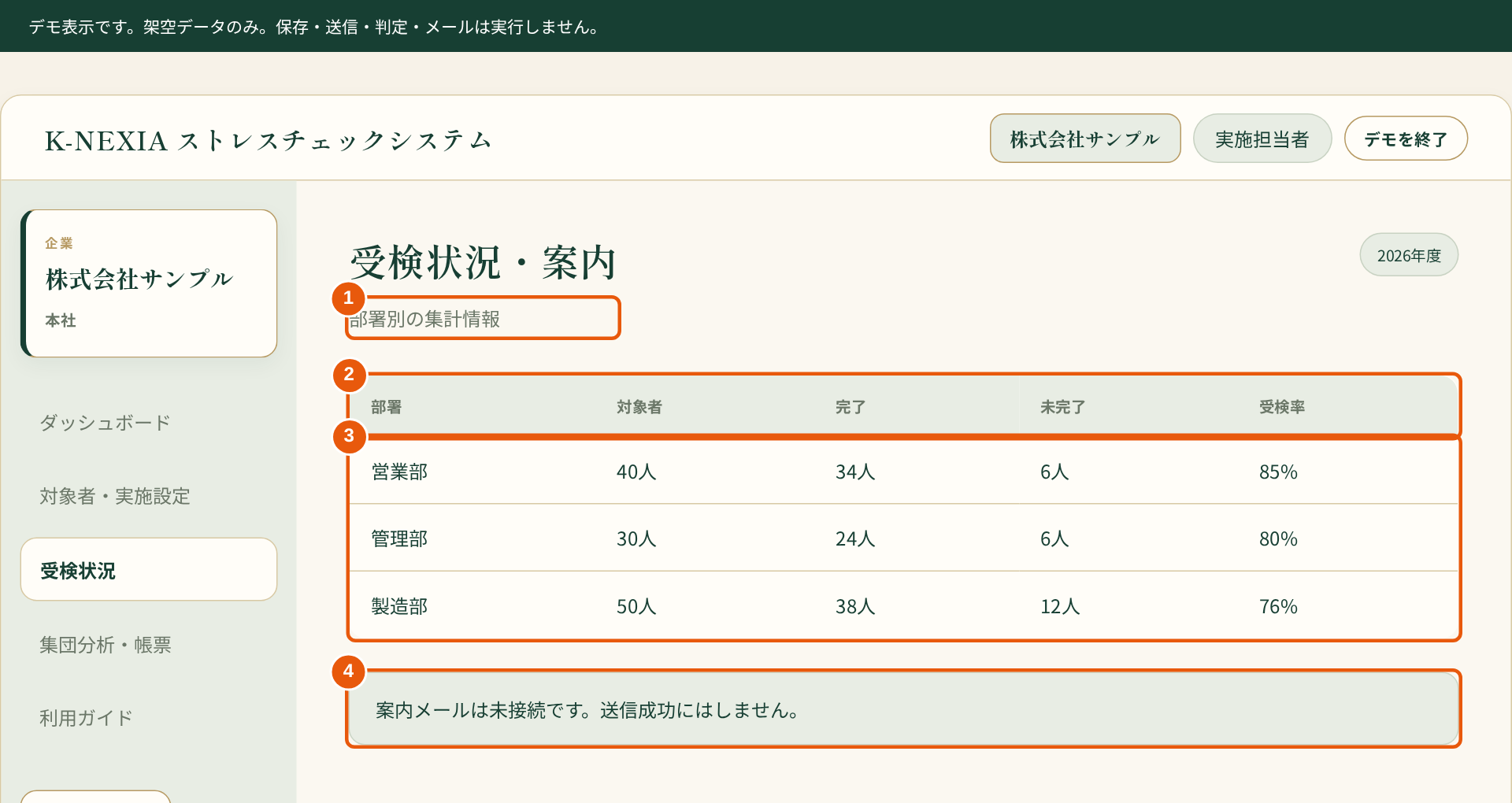Image resolution: width=1512 pixels, height=803 pixels.
Task: Open 利用ガイド in the sidebar
Action: pos(148,718)
